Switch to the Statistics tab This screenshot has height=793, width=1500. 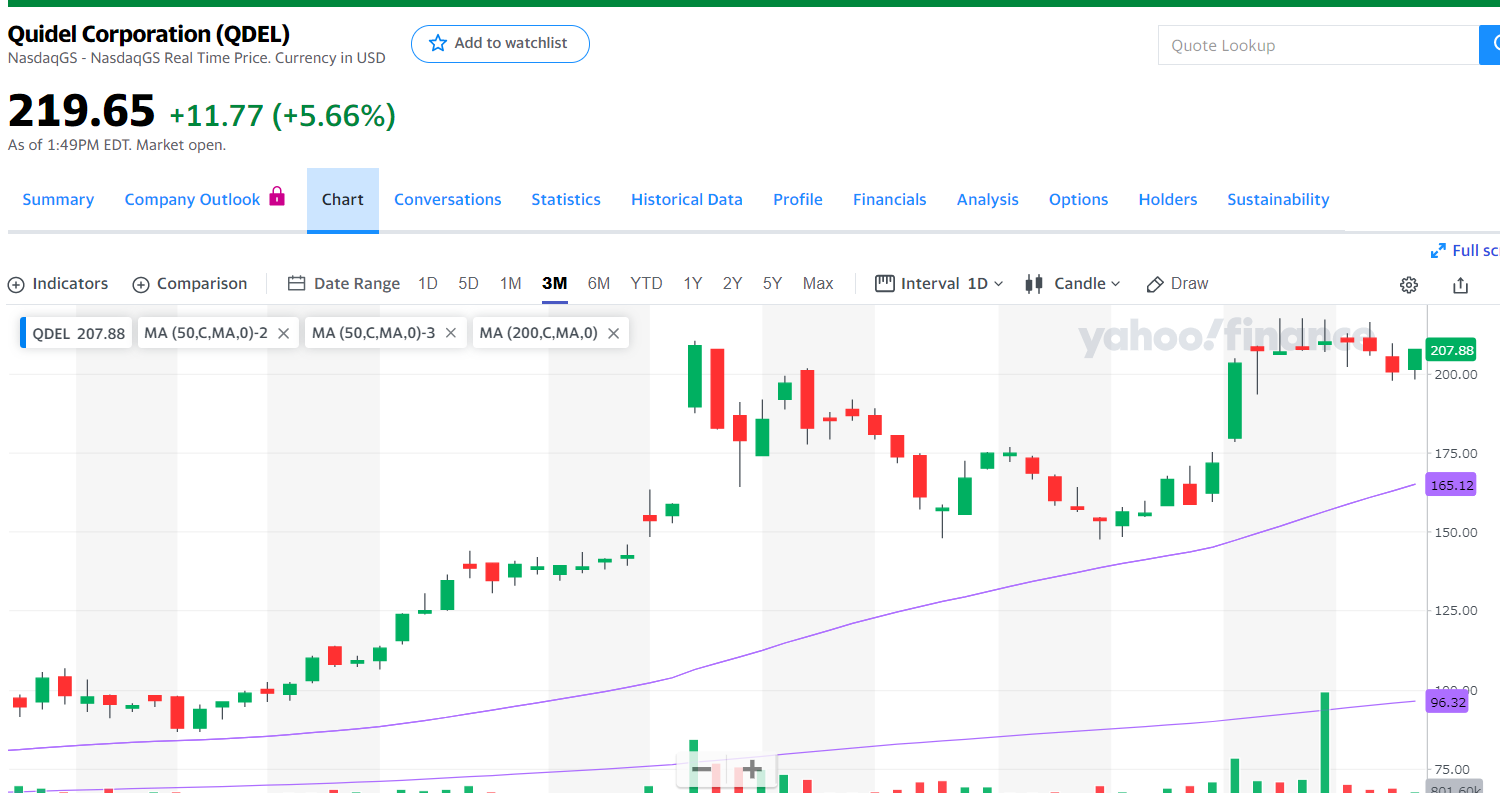[x=566, y=200]
